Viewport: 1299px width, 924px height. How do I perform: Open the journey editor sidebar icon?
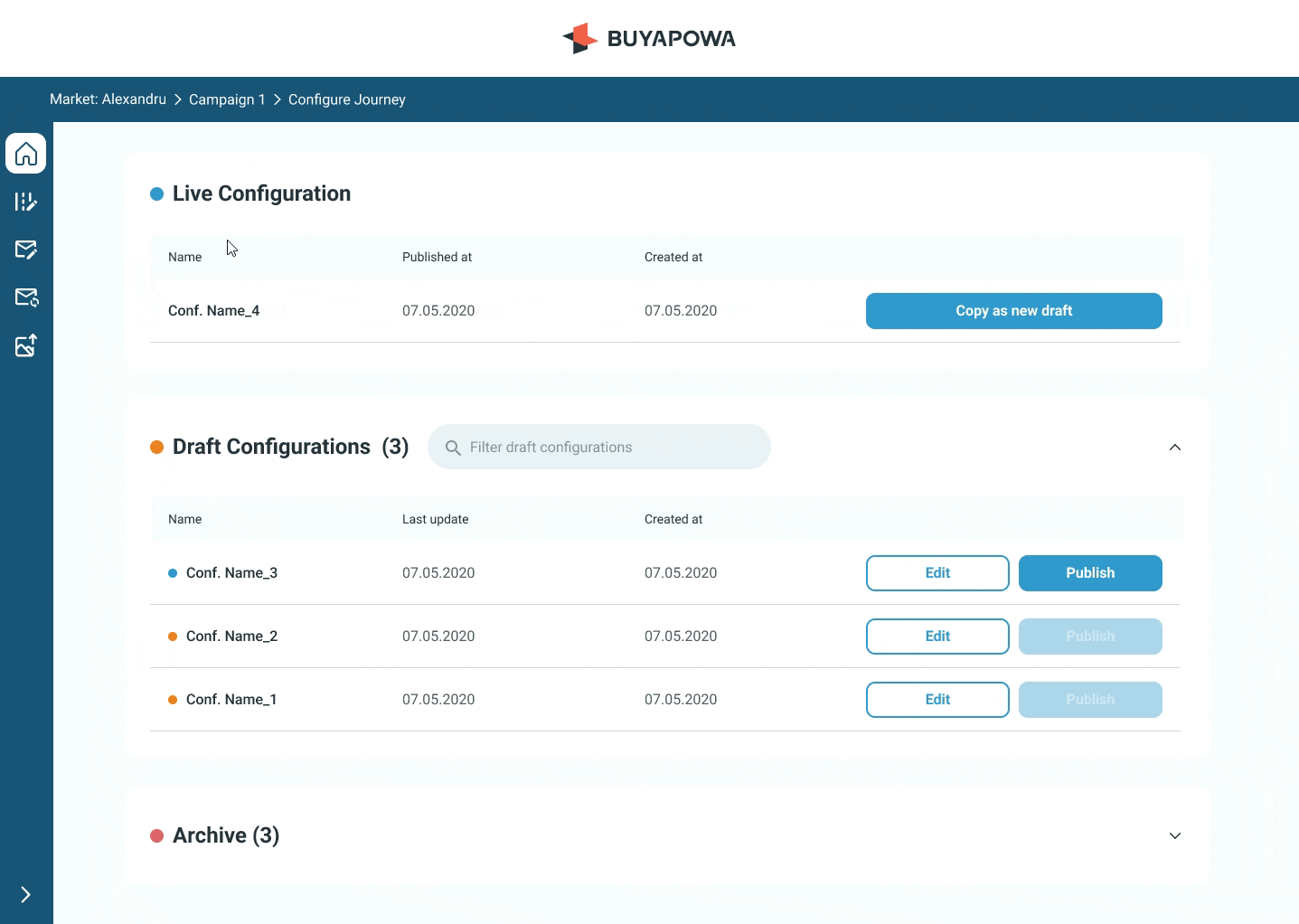coord(26,202)
